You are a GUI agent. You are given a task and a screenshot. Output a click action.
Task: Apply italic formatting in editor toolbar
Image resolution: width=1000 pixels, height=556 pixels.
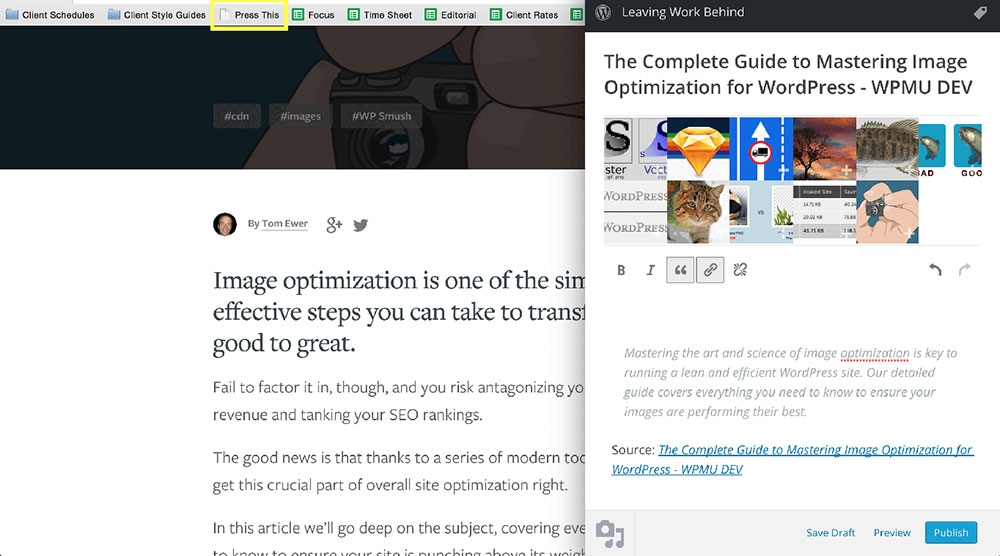click(x=651, y=270)
